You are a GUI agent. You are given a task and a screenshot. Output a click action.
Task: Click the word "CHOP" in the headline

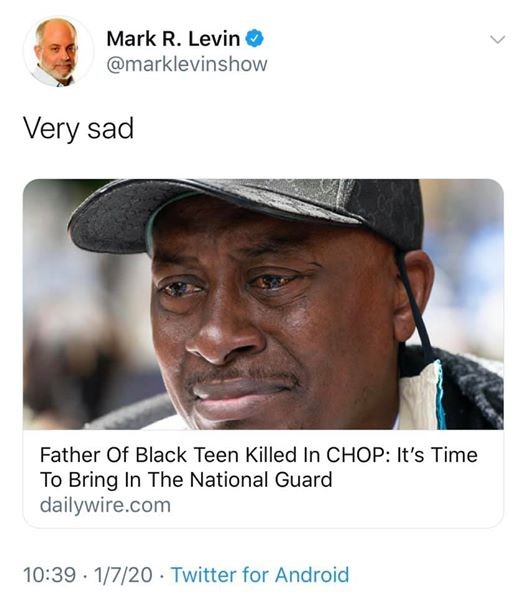pos(358,455)
